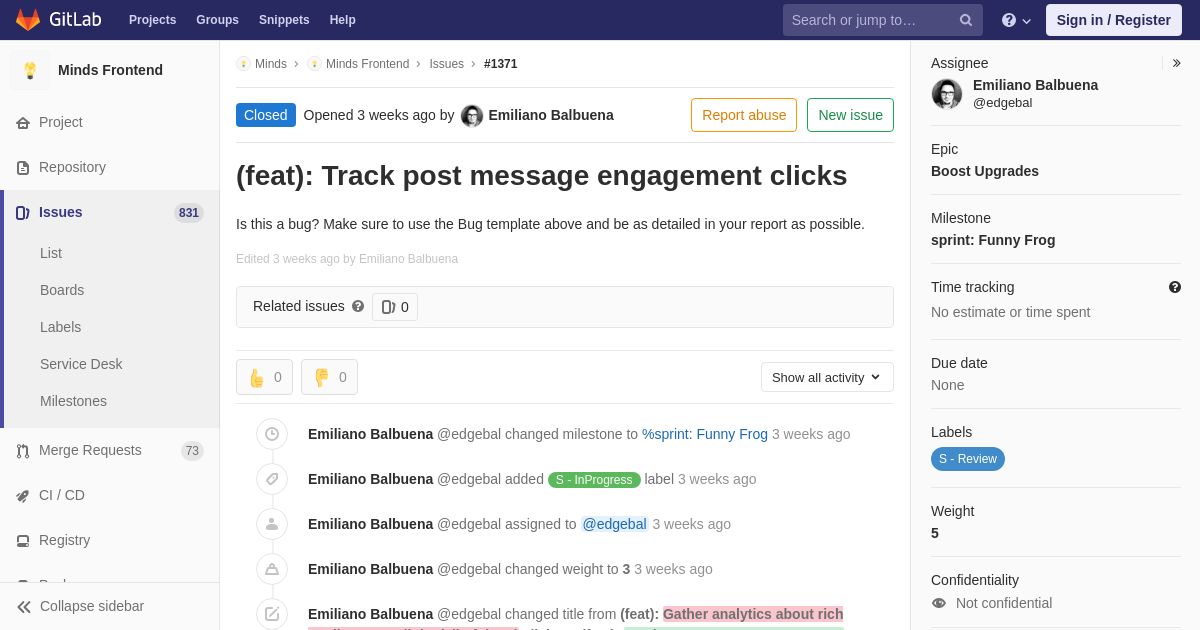Click the Boost Upgrades epic link
Viewport: 1200px width, 630px height.
(985, 171)
